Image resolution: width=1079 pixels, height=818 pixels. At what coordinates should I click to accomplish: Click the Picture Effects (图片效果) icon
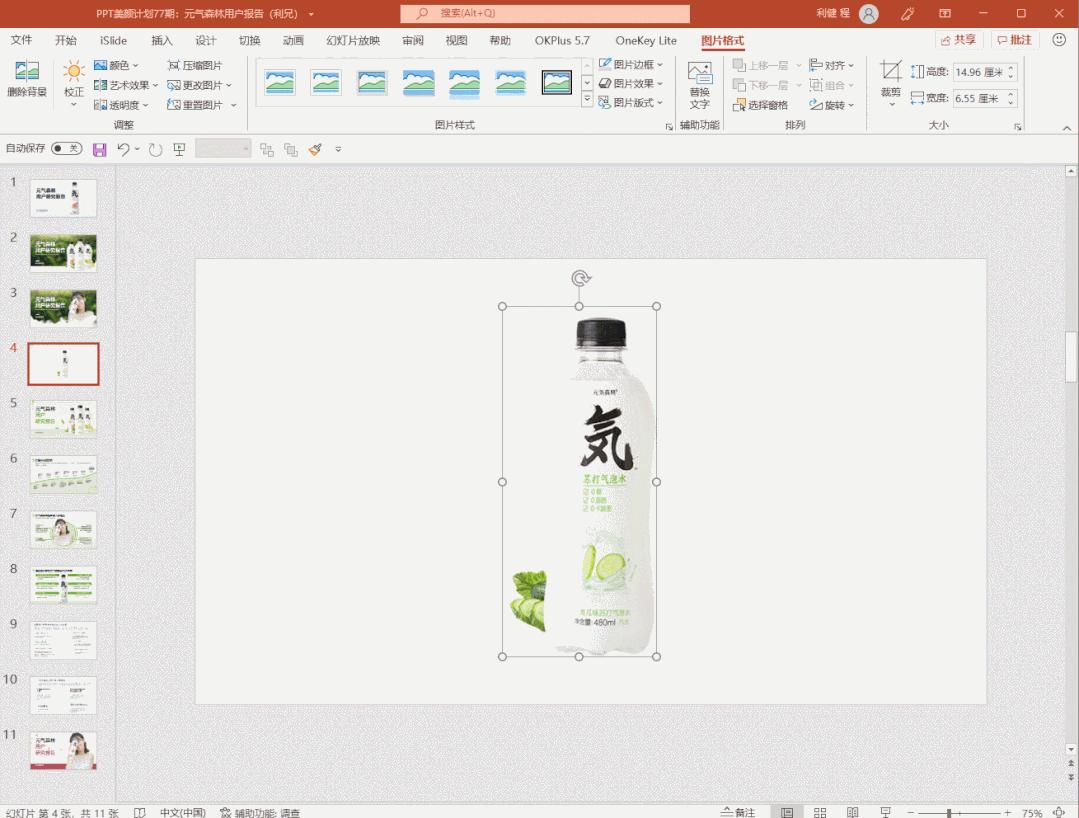pos(604,82)
